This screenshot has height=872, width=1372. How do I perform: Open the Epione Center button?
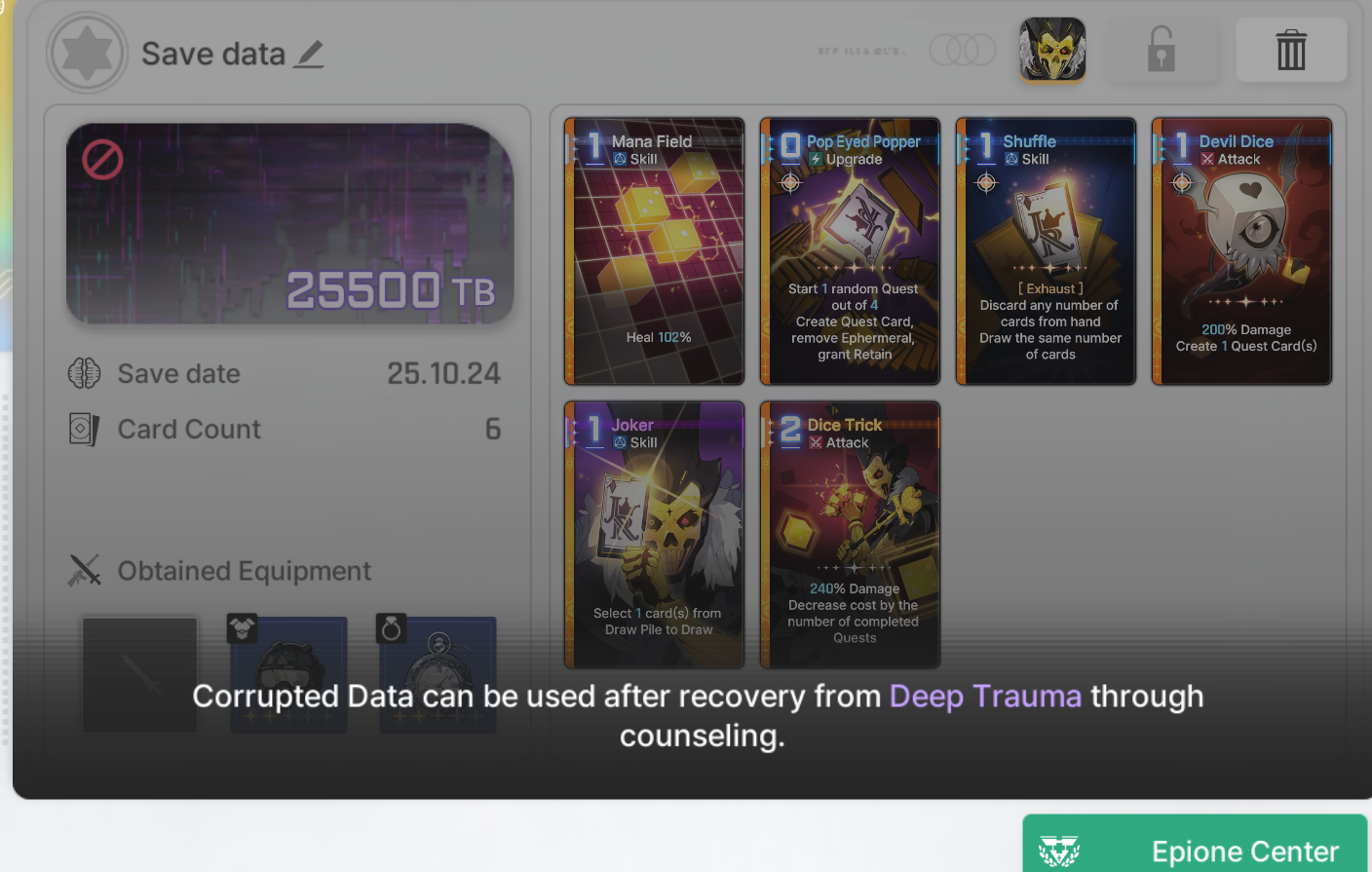1195,844
